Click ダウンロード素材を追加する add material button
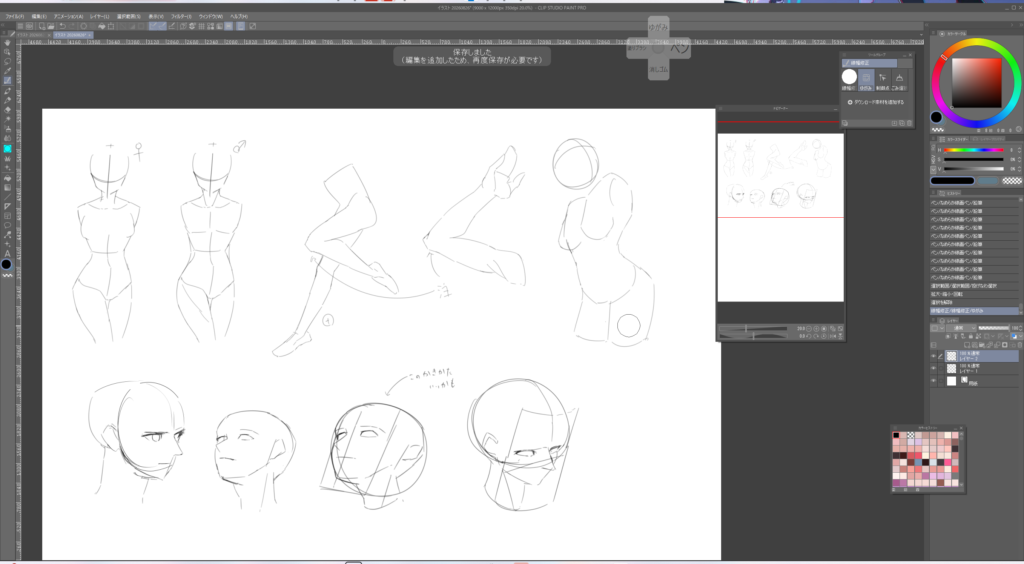Image resolution: width=1024 pixels, height=564 pixels. pyautogui.click(x=876, y=102)
